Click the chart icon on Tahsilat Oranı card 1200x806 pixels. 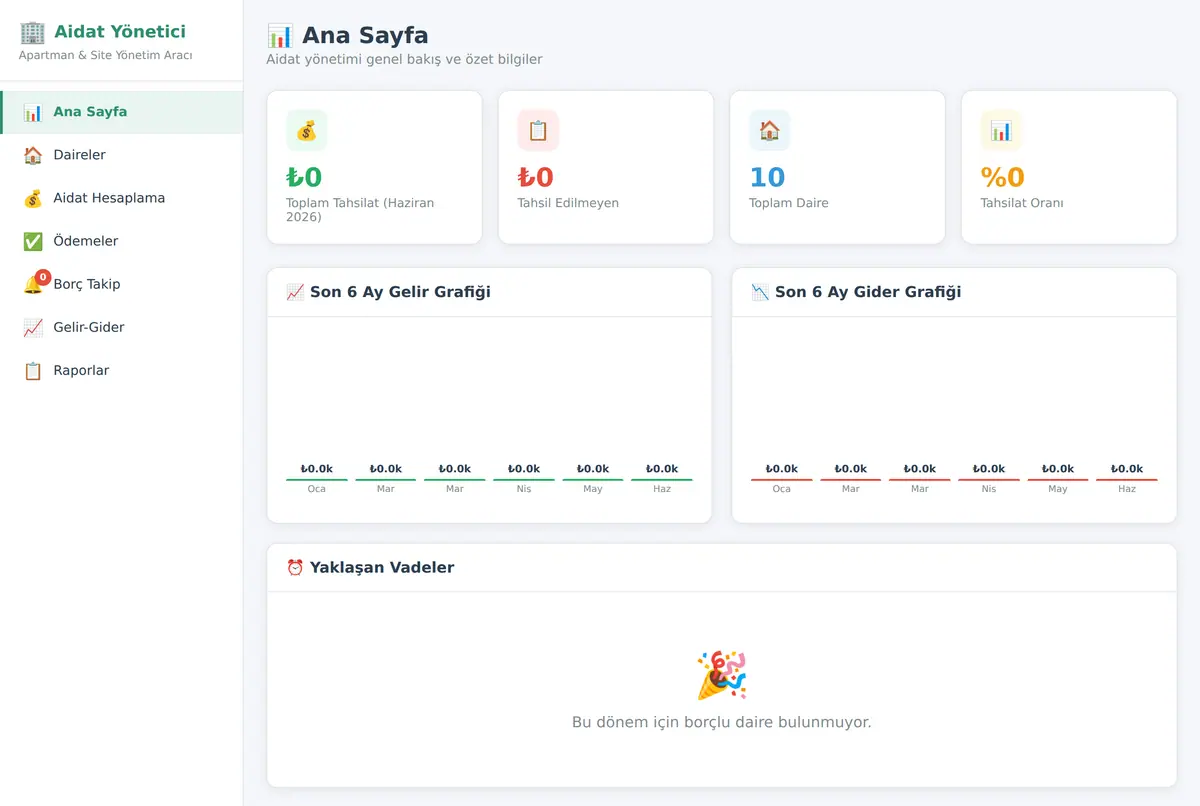tap(1001, 131)
